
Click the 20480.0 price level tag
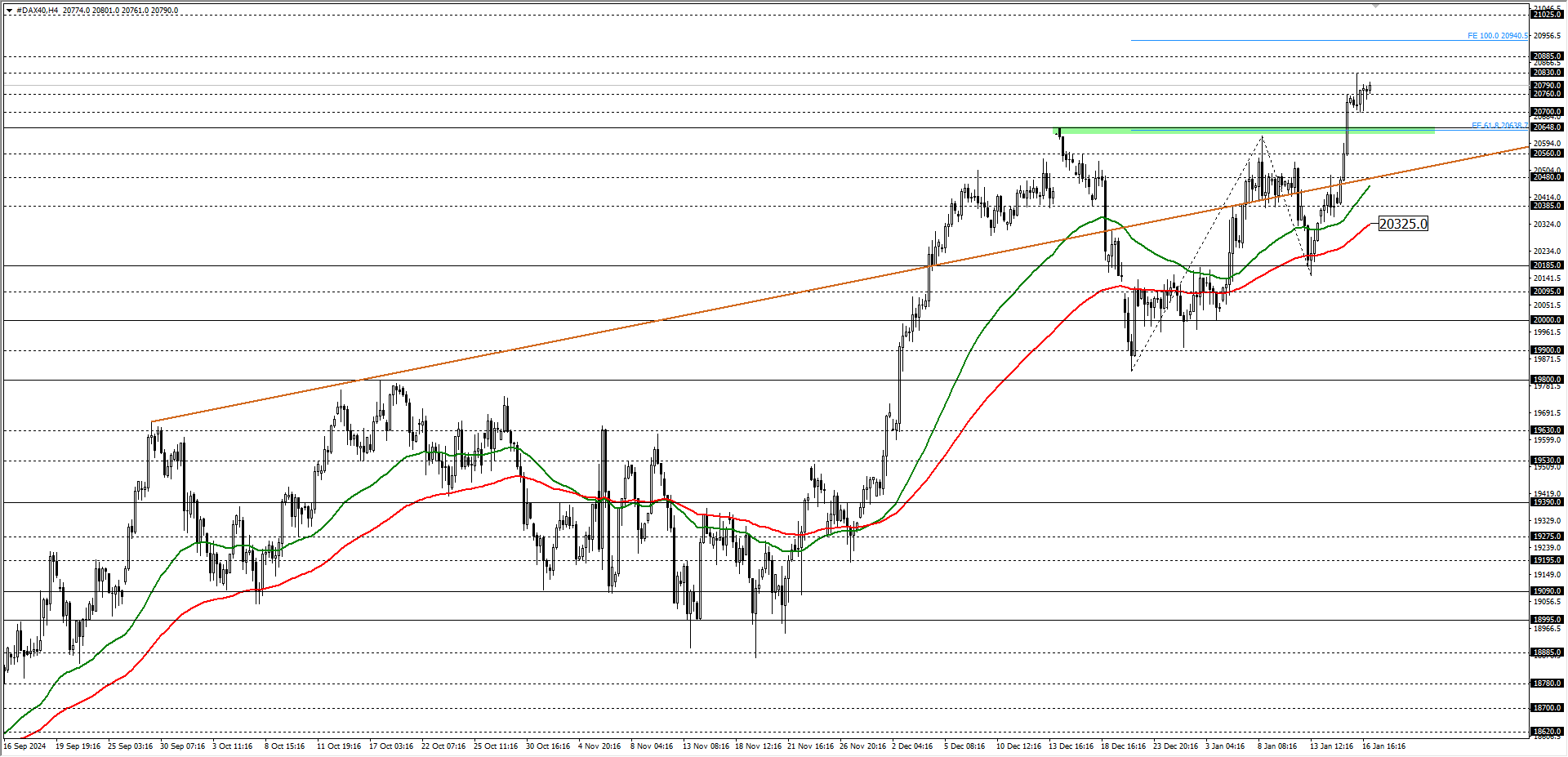click(x=1547, y=177)
